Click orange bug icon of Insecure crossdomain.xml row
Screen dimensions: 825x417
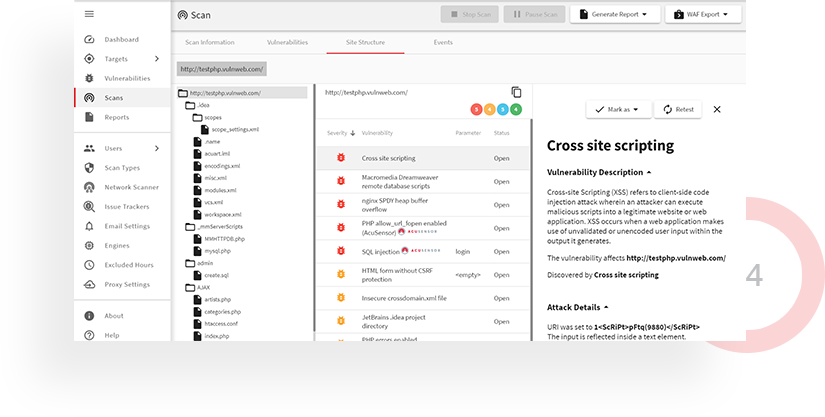click(341, 298)
